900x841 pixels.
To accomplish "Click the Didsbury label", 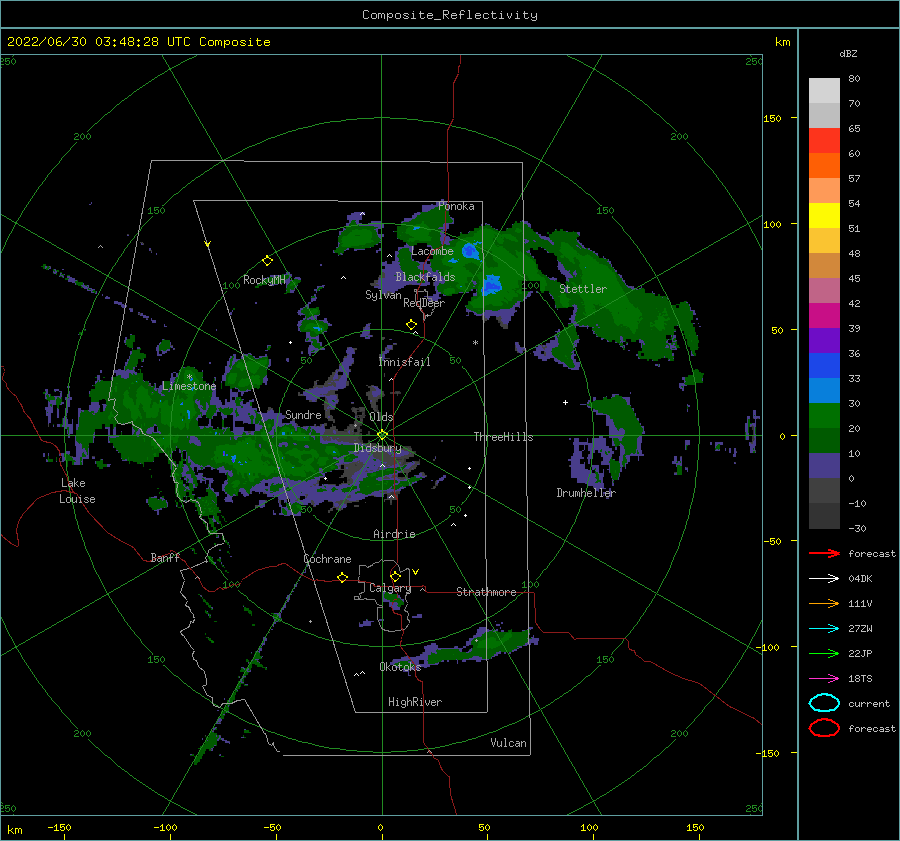I will pos(377,448).
